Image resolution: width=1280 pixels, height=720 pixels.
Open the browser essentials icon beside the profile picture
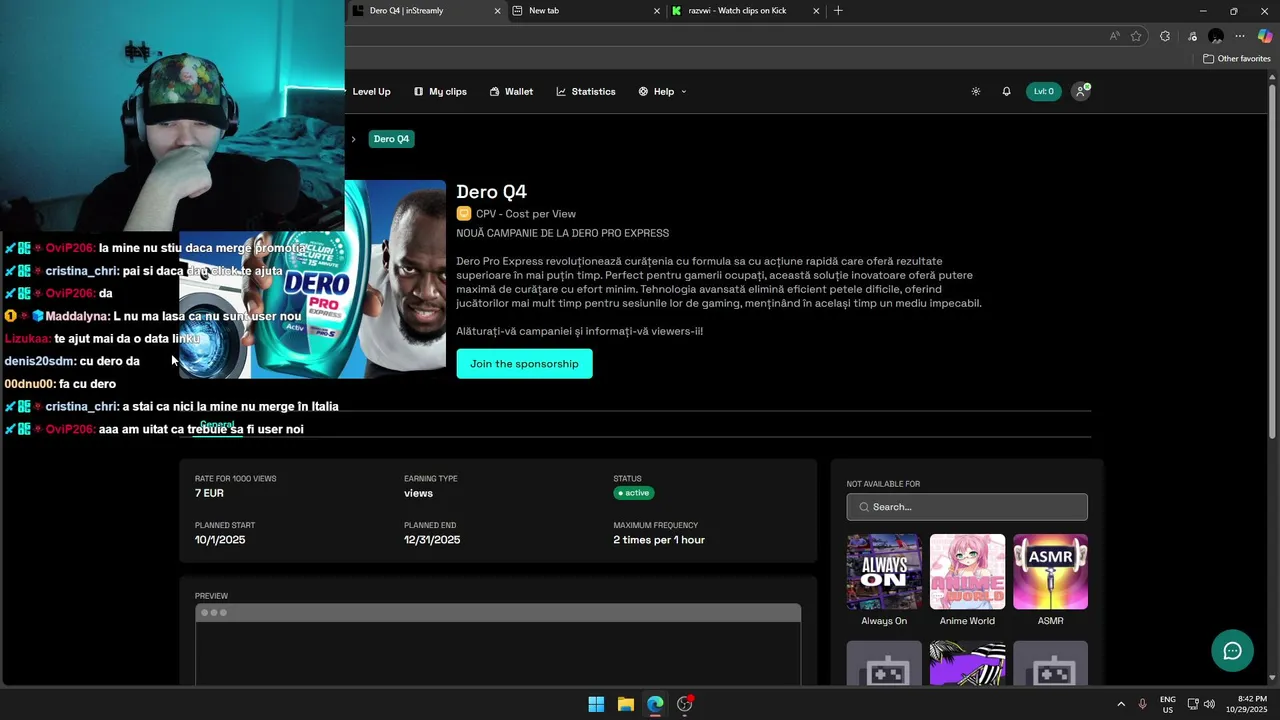(1192, 36)
